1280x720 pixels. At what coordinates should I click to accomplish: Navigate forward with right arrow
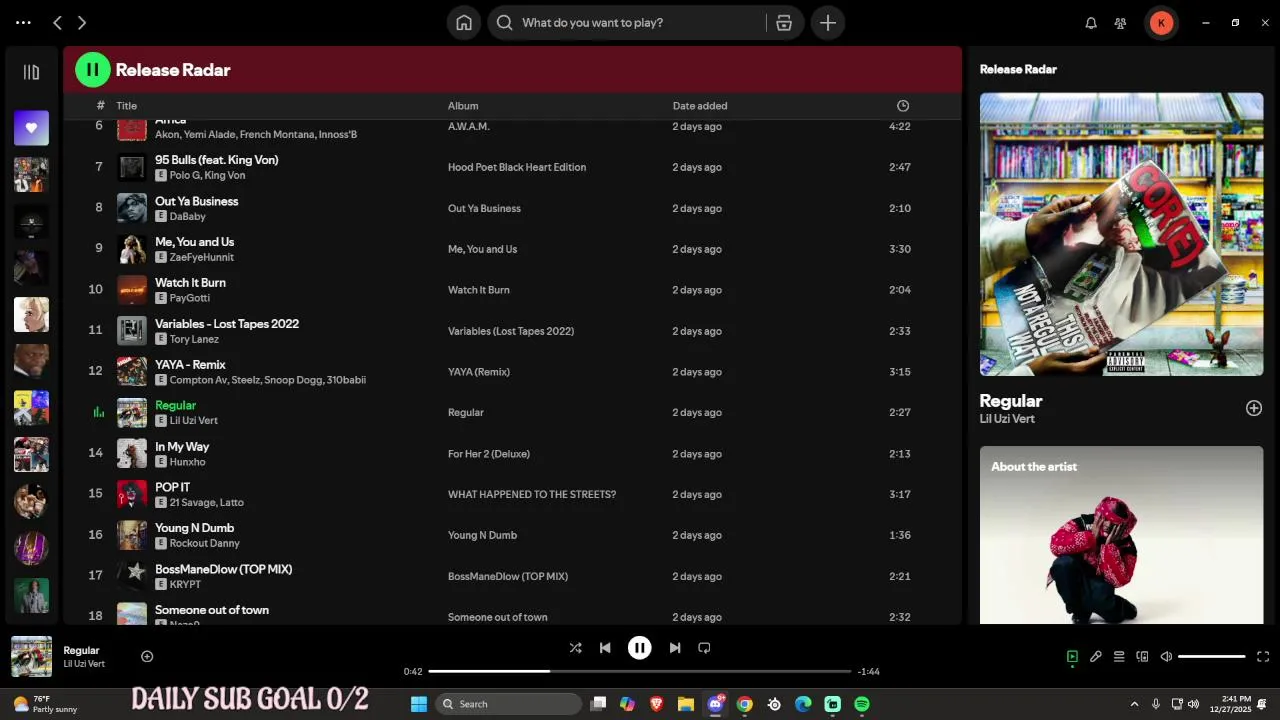coord(82,22)
